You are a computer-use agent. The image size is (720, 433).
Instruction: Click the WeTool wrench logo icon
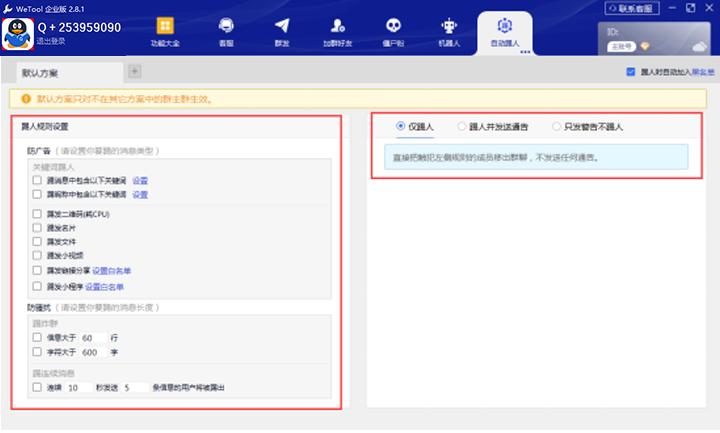click(x=7, y=9)
